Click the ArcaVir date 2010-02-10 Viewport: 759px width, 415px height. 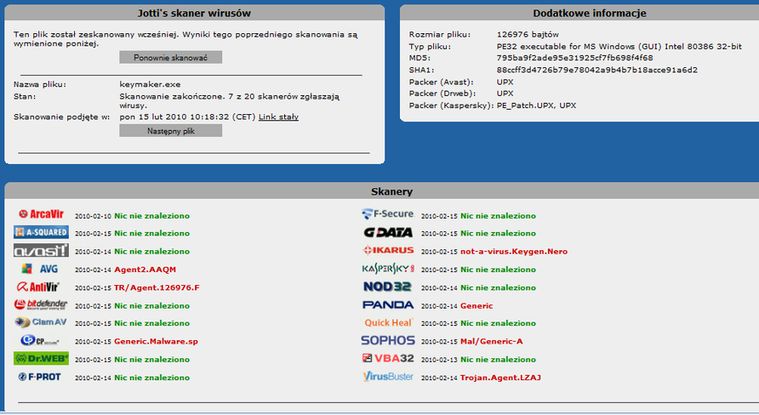[93, 216]
